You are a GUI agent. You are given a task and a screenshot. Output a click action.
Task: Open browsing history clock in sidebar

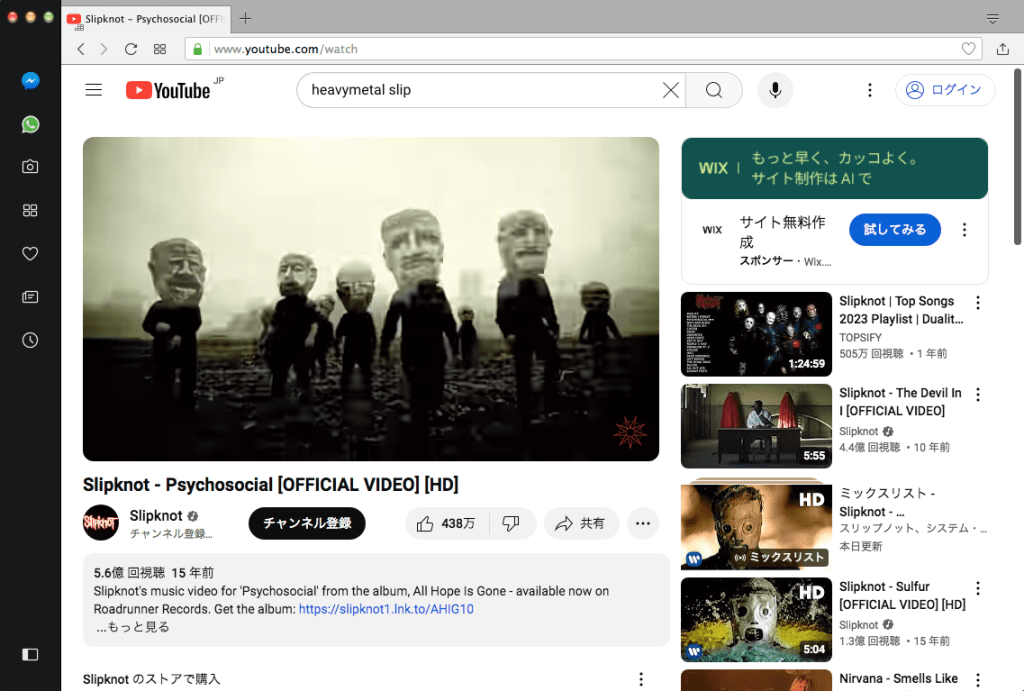point(30,340)
